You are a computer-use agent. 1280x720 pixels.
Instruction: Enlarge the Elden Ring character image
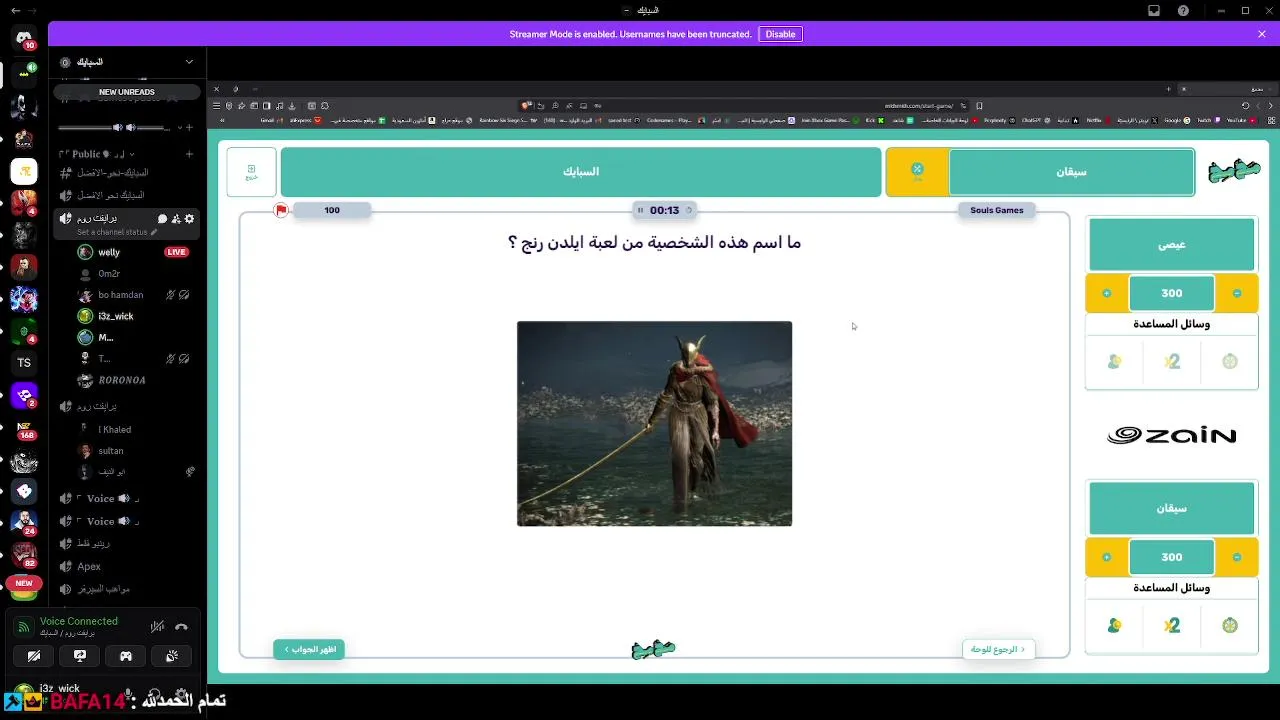[654, 423]
